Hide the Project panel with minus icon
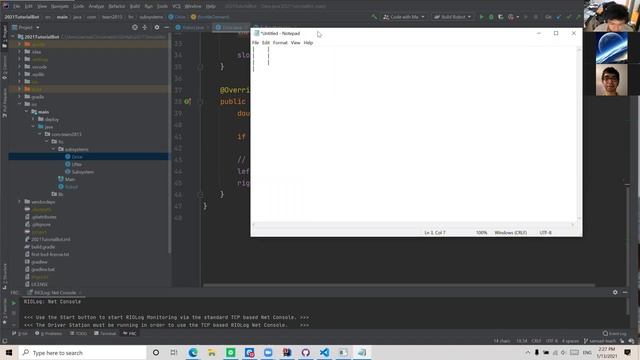This screenshot has height=360, width=640. (166, 27)
